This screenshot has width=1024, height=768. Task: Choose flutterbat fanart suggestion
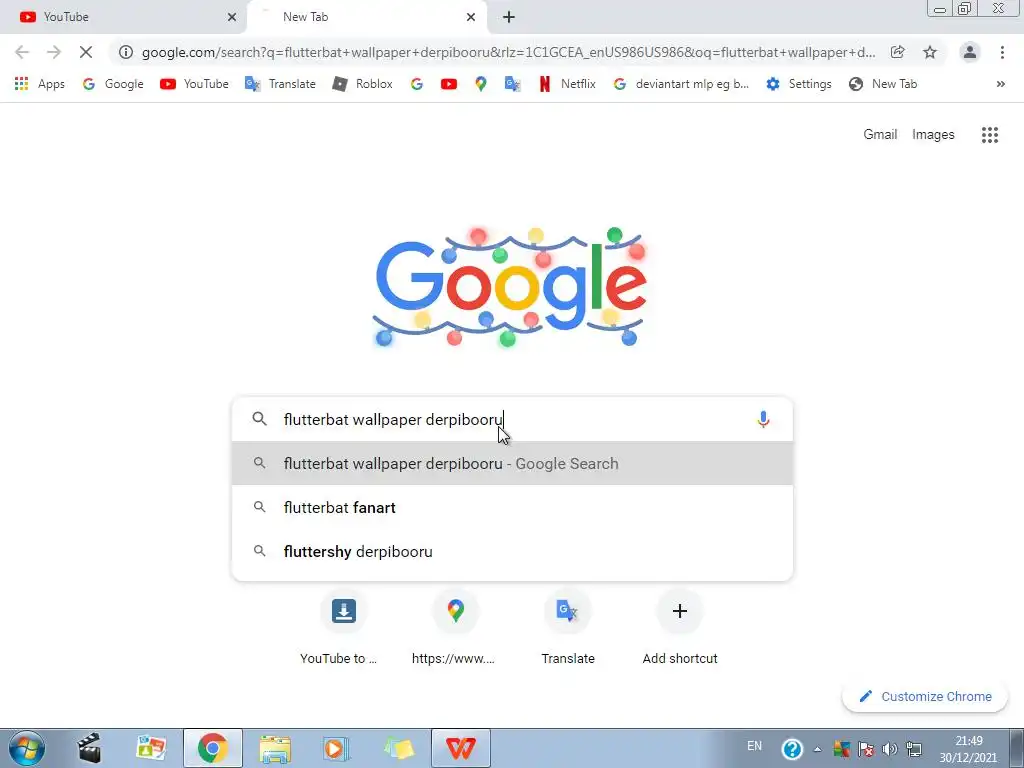(512, 507)
